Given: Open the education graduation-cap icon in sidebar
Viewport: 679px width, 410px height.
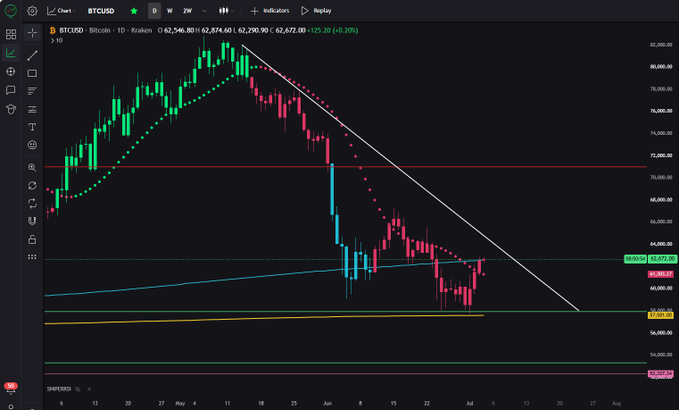Looking at the screenshot, I should (x=11, y=109).
